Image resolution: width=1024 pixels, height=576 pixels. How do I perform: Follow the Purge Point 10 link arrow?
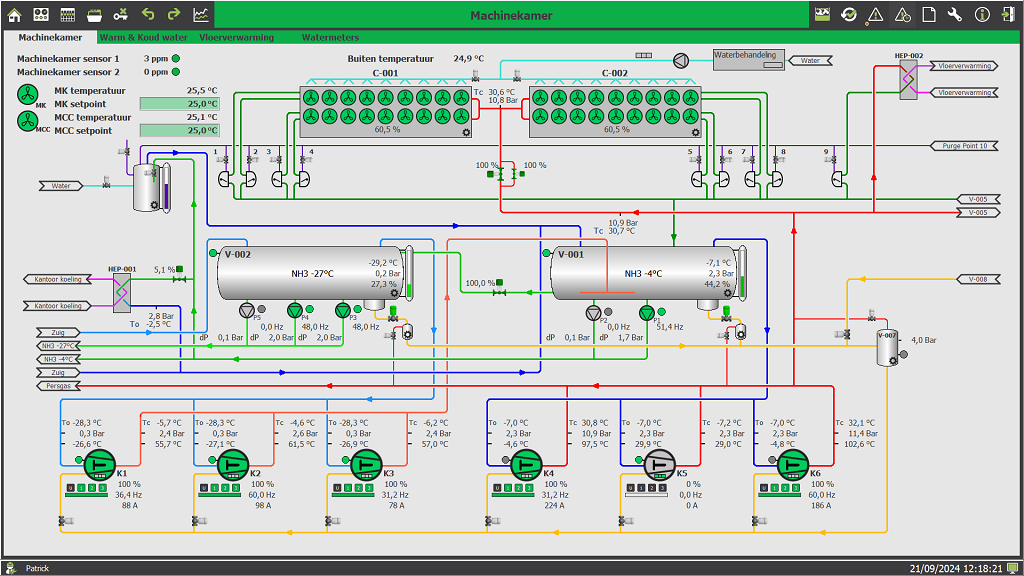click(x=965, y=146)
